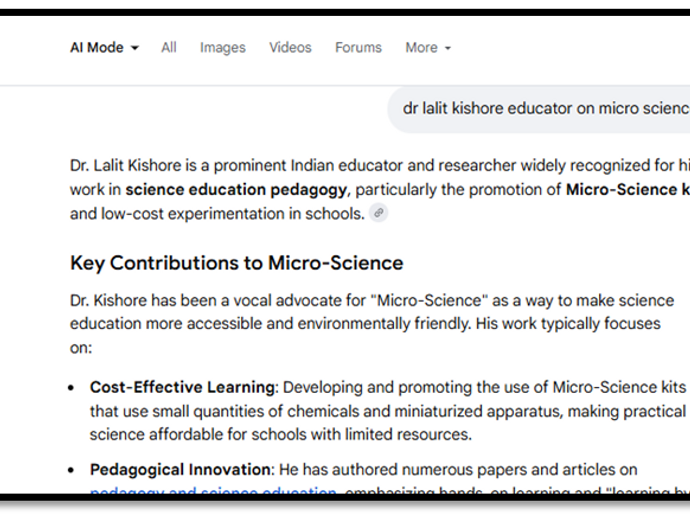
Task: Open the Images search tab
Action: (x=222, y=47)
